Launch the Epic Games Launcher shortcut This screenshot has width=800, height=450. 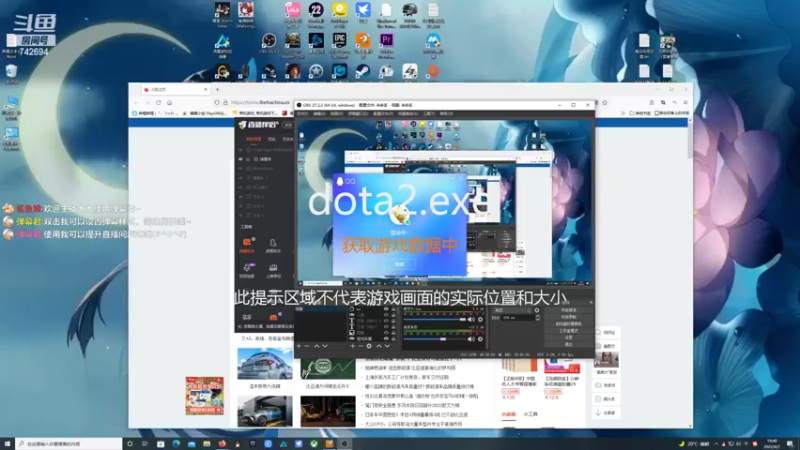click(x=339, y=42)
